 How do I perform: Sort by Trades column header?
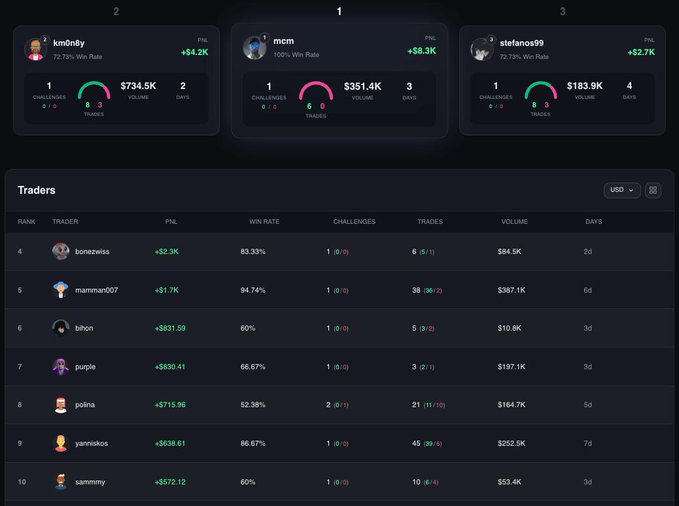pyautogui.click(x=430, y=221)
